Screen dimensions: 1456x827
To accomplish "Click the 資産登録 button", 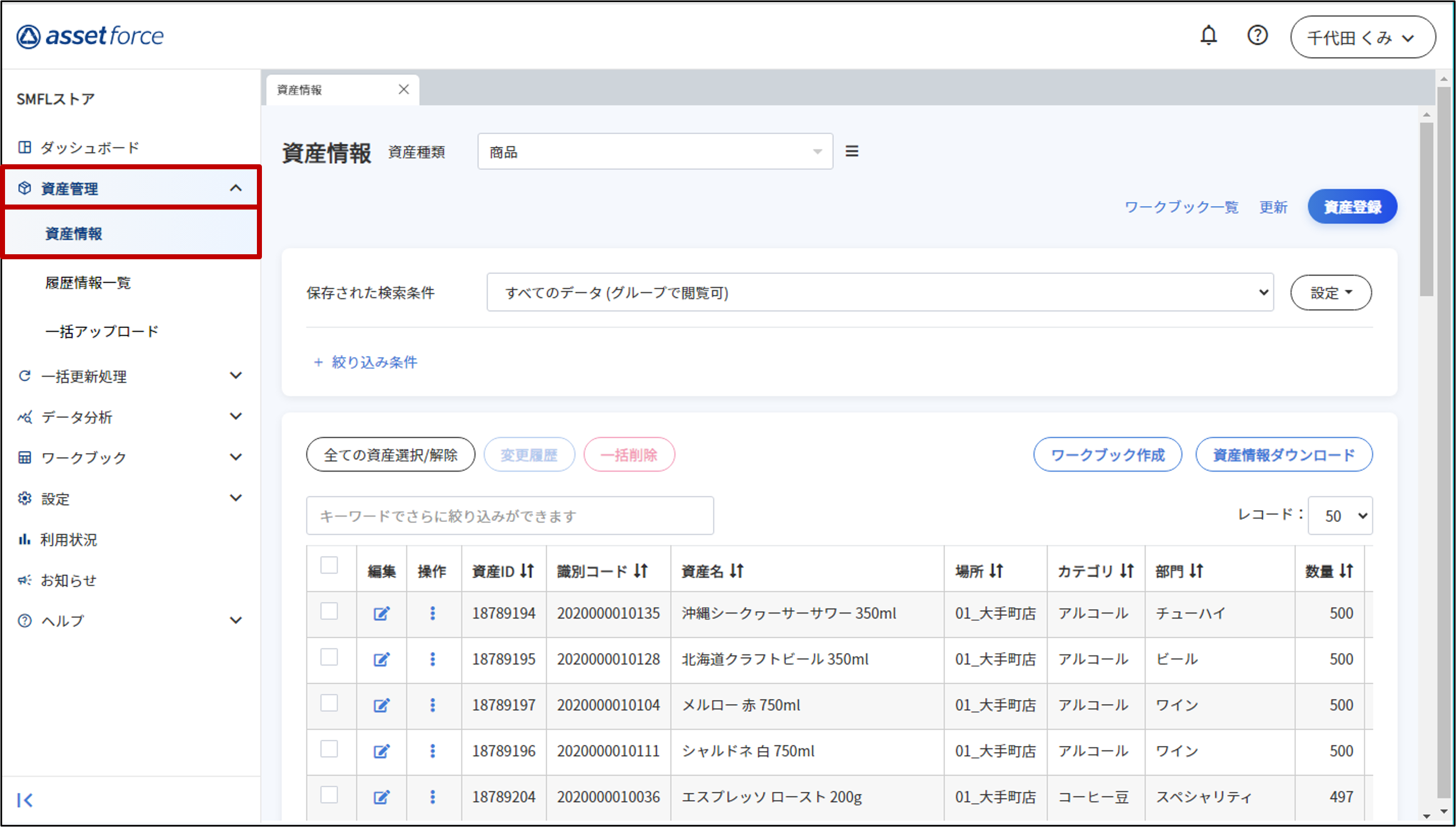I will click(x=1352, y=207).
